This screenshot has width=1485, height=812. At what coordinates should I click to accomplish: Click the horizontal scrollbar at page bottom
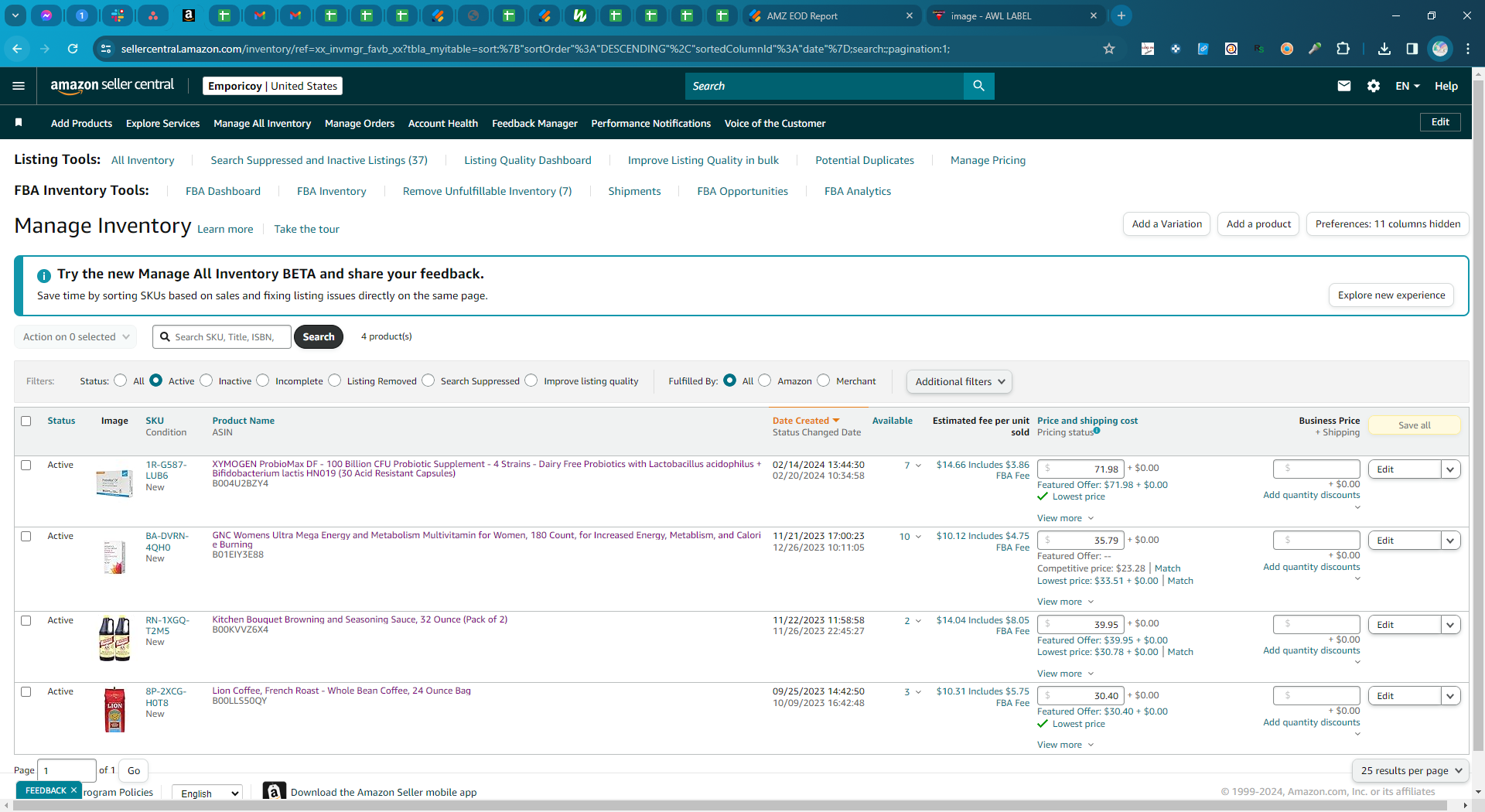click(x=730, y=805)
